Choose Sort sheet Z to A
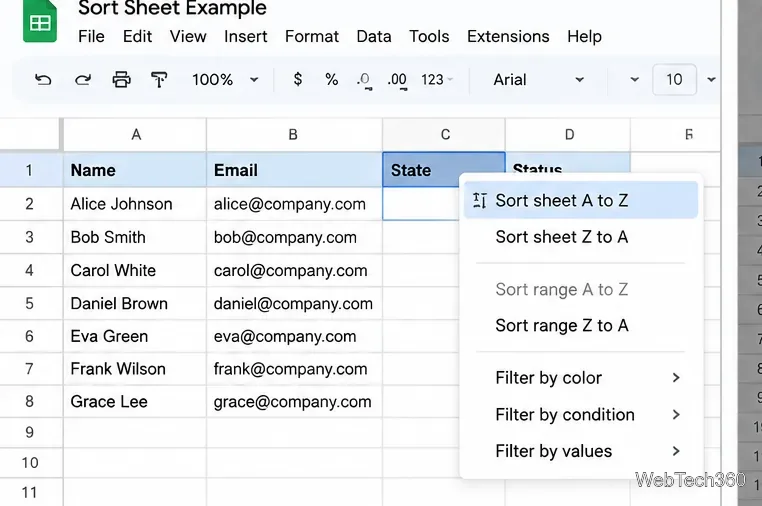 click(x=581, y=237)
